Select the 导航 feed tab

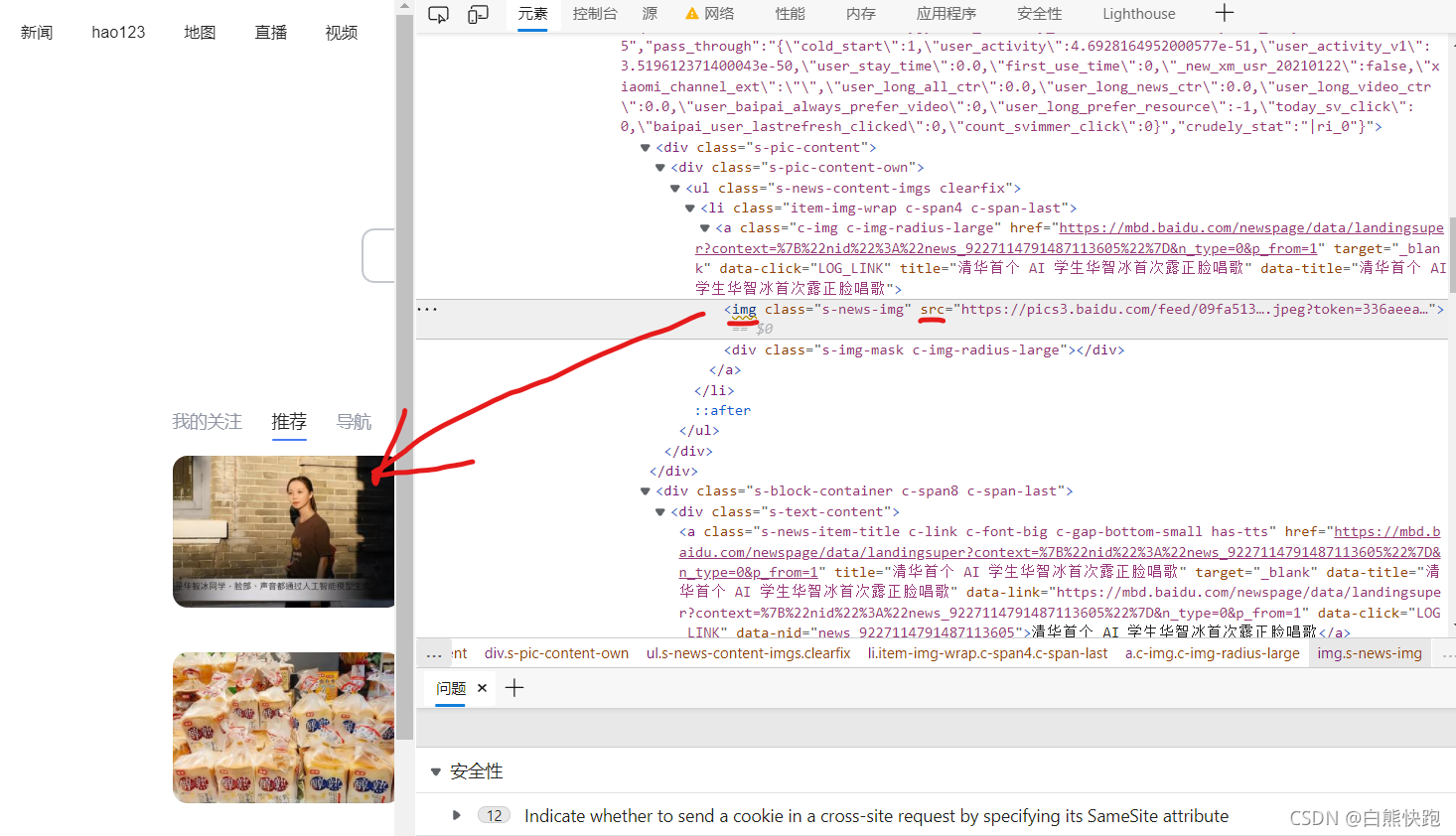[x=354, y=422]
